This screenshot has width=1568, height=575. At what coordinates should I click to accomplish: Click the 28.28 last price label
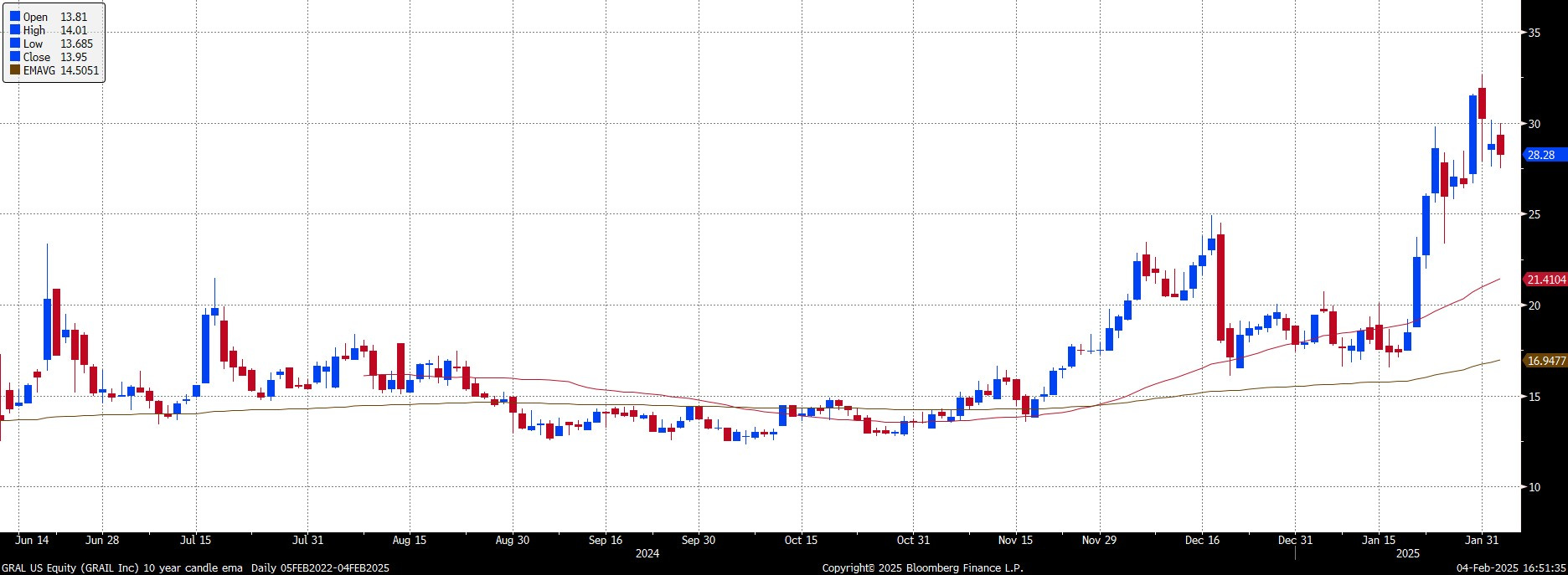point(1544,155)
